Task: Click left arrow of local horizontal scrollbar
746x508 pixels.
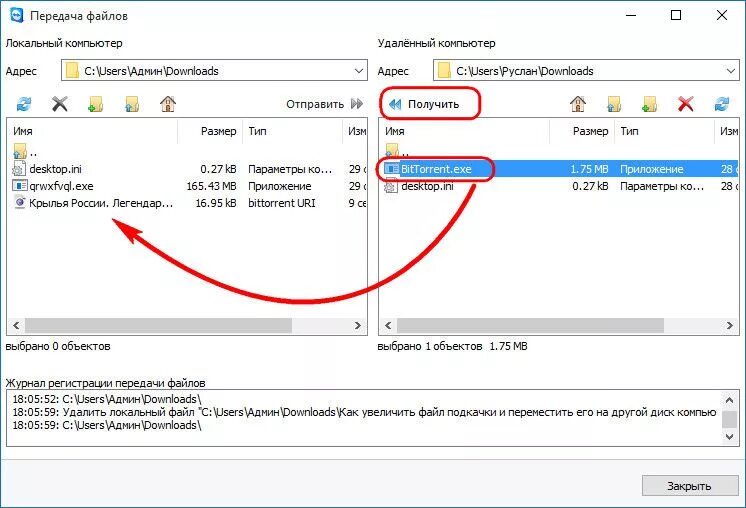Action: [x=16, y=326]
